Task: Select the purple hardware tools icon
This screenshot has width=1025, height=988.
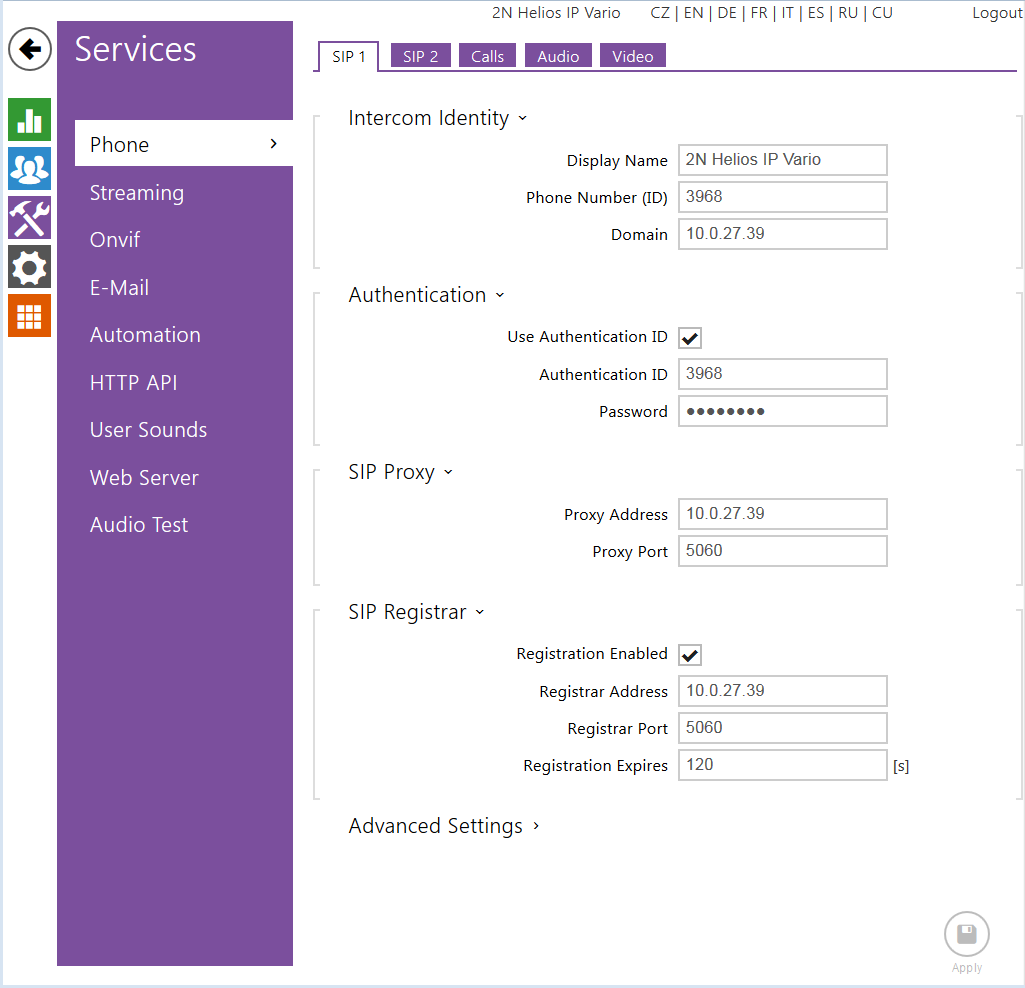Action: pos(30,218)
